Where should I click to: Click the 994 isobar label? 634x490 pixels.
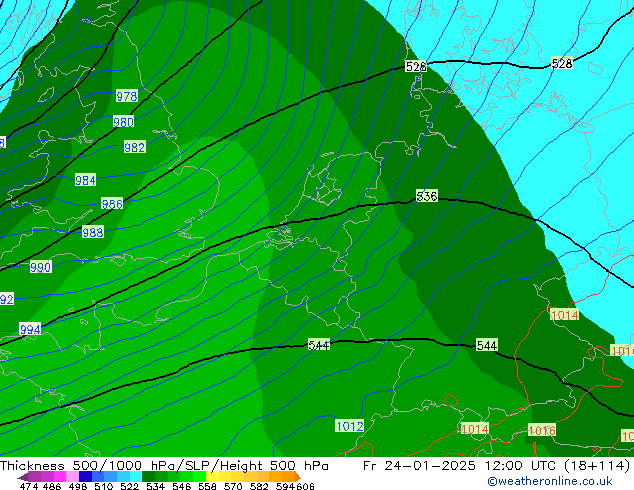click(x=30, y=329)
